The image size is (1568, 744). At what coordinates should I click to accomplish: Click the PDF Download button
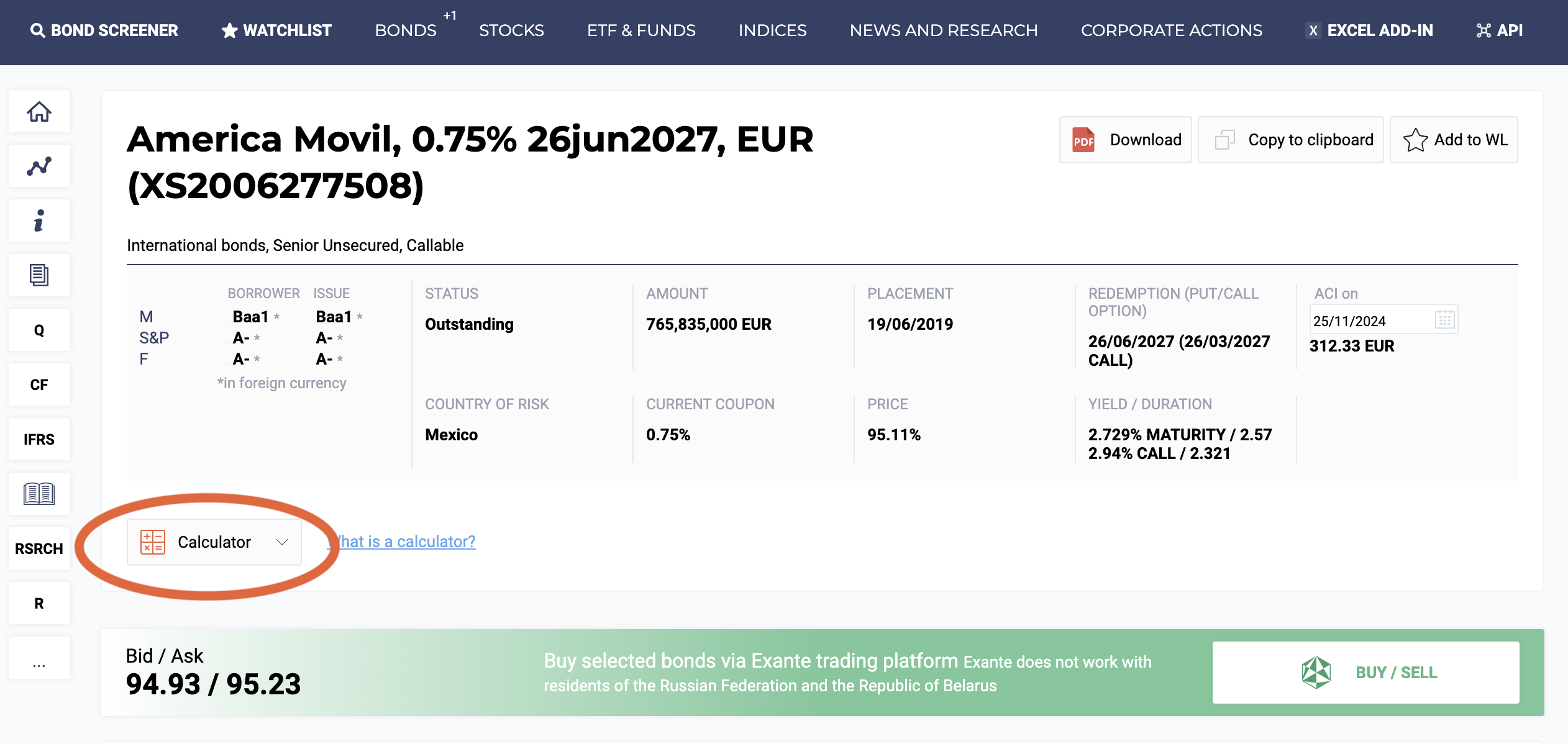coord(1125,140)
